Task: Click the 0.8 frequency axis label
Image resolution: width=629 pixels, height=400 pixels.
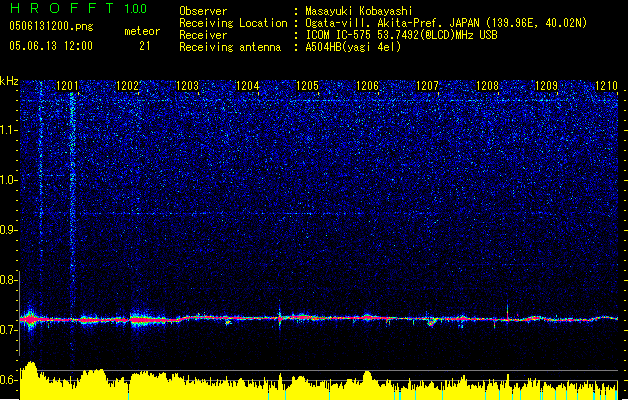Action: (9, 280)
